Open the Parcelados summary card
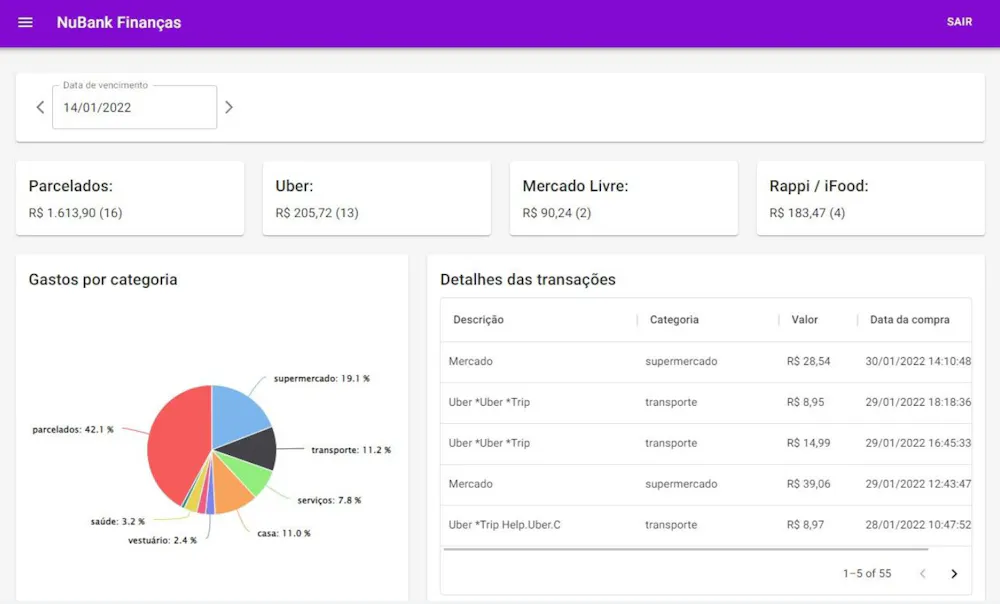 [x=130, y=198]
